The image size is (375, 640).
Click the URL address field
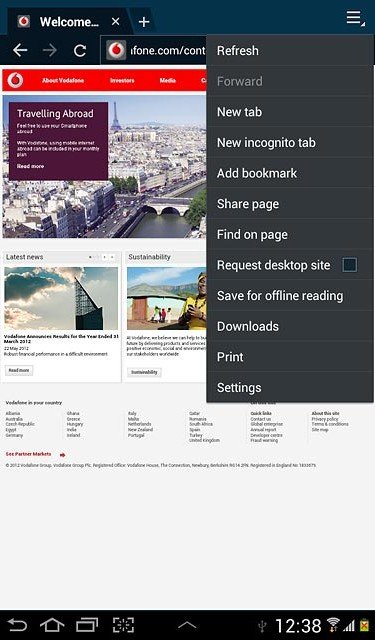tap(154, 51)
